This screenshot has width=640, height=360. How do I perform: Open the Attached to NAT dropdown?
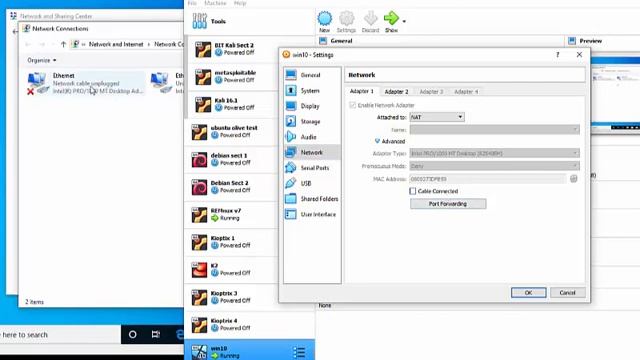(437, 117)
